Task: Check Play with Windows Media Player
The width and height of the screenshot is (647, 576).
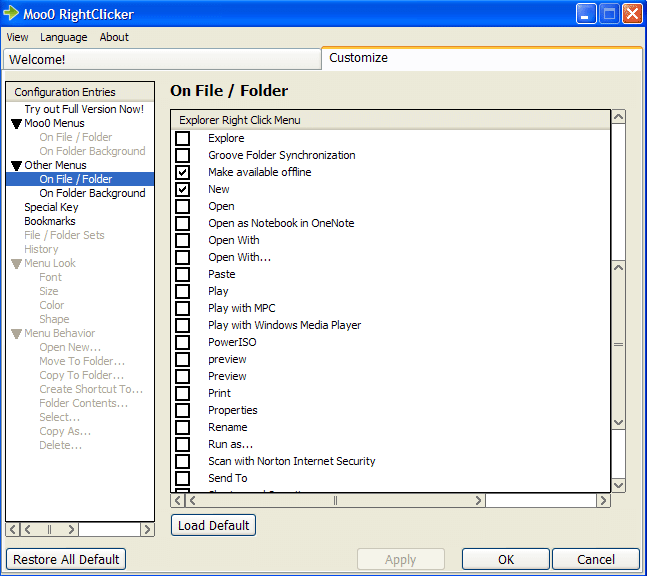Action: tap(183, 325)
